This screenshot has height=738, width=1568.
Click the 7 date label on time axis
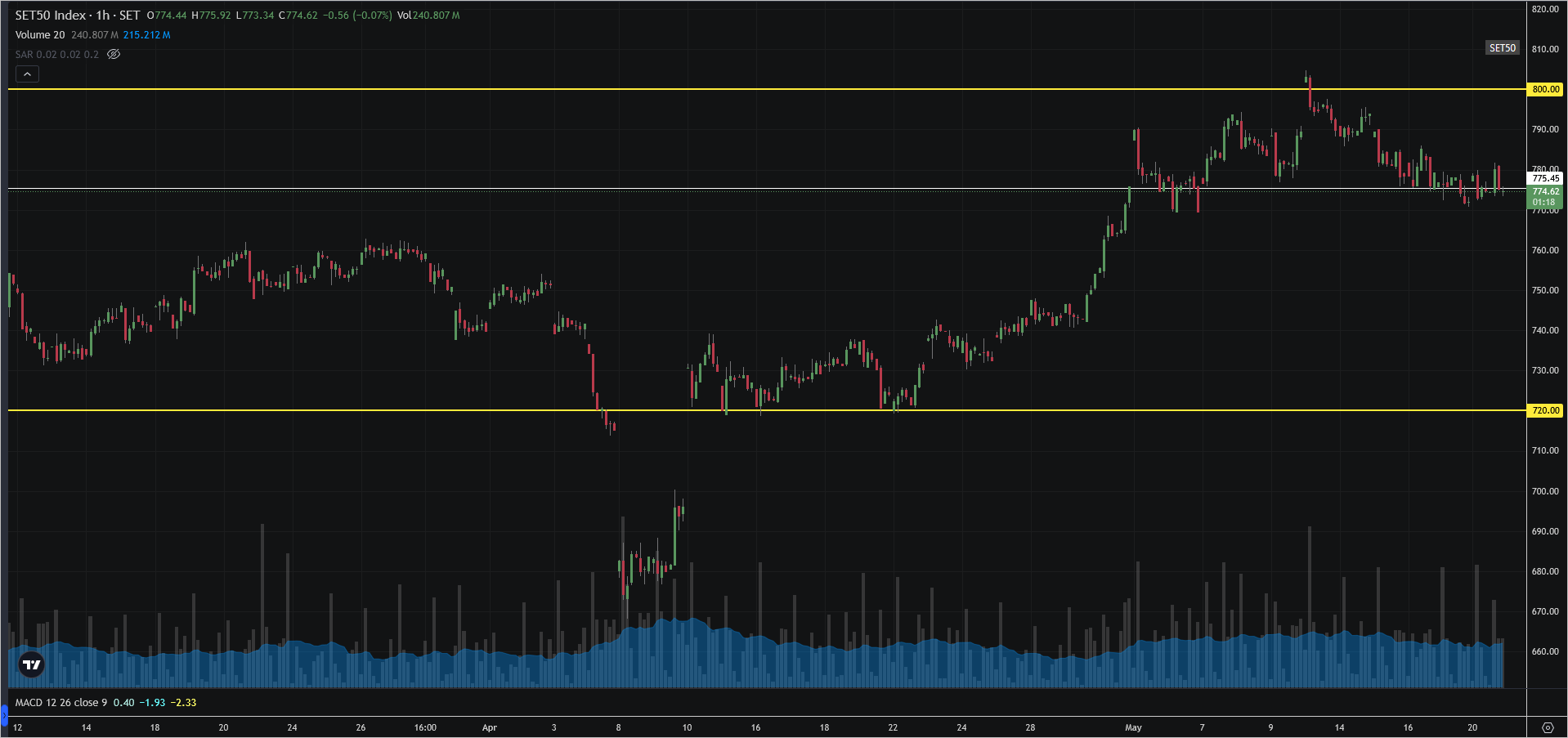pyautogui.click(x=1202, y=727)
